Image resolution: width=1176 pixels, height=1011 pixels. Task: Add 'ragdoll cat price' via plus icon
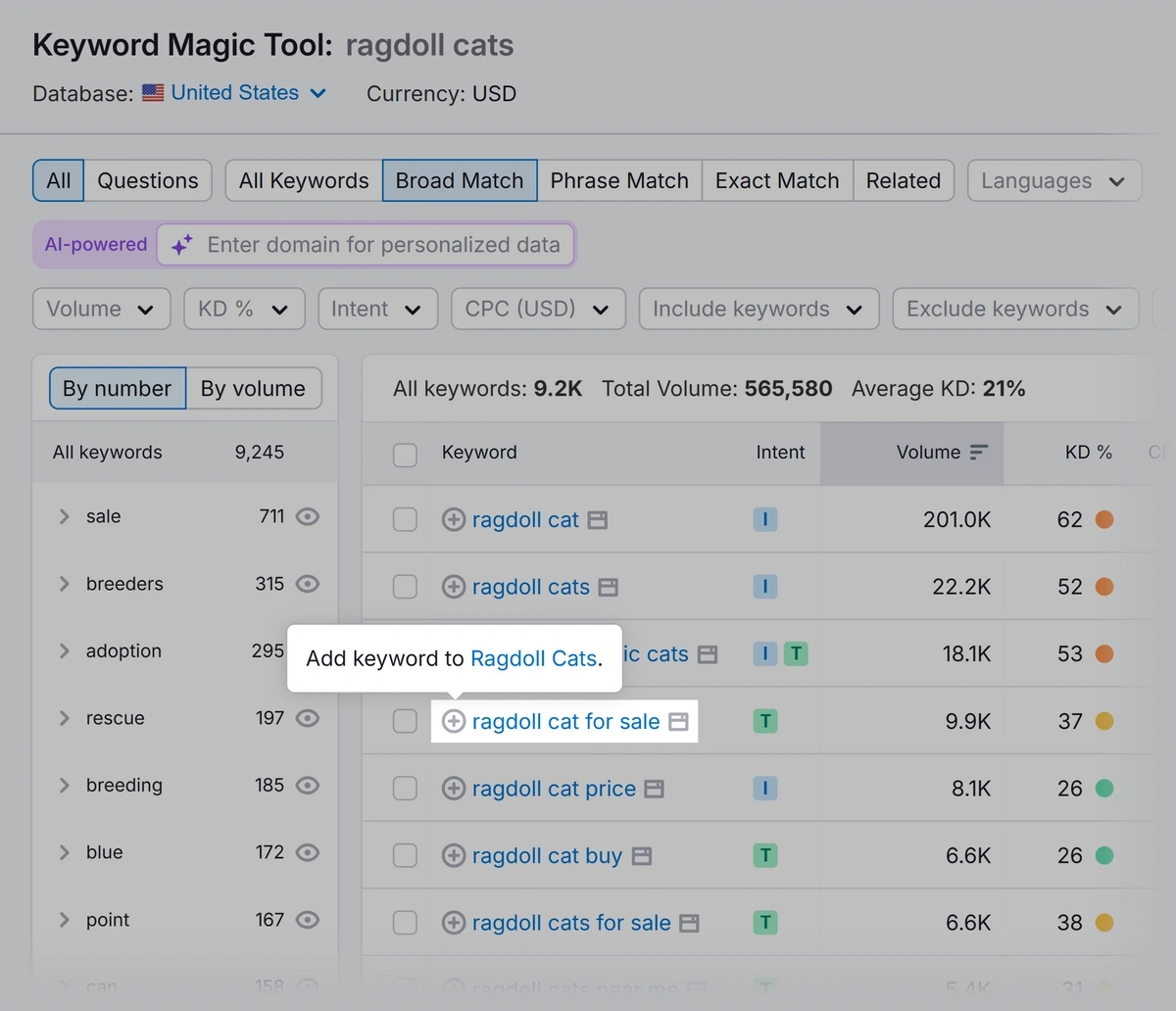(453, 789)
